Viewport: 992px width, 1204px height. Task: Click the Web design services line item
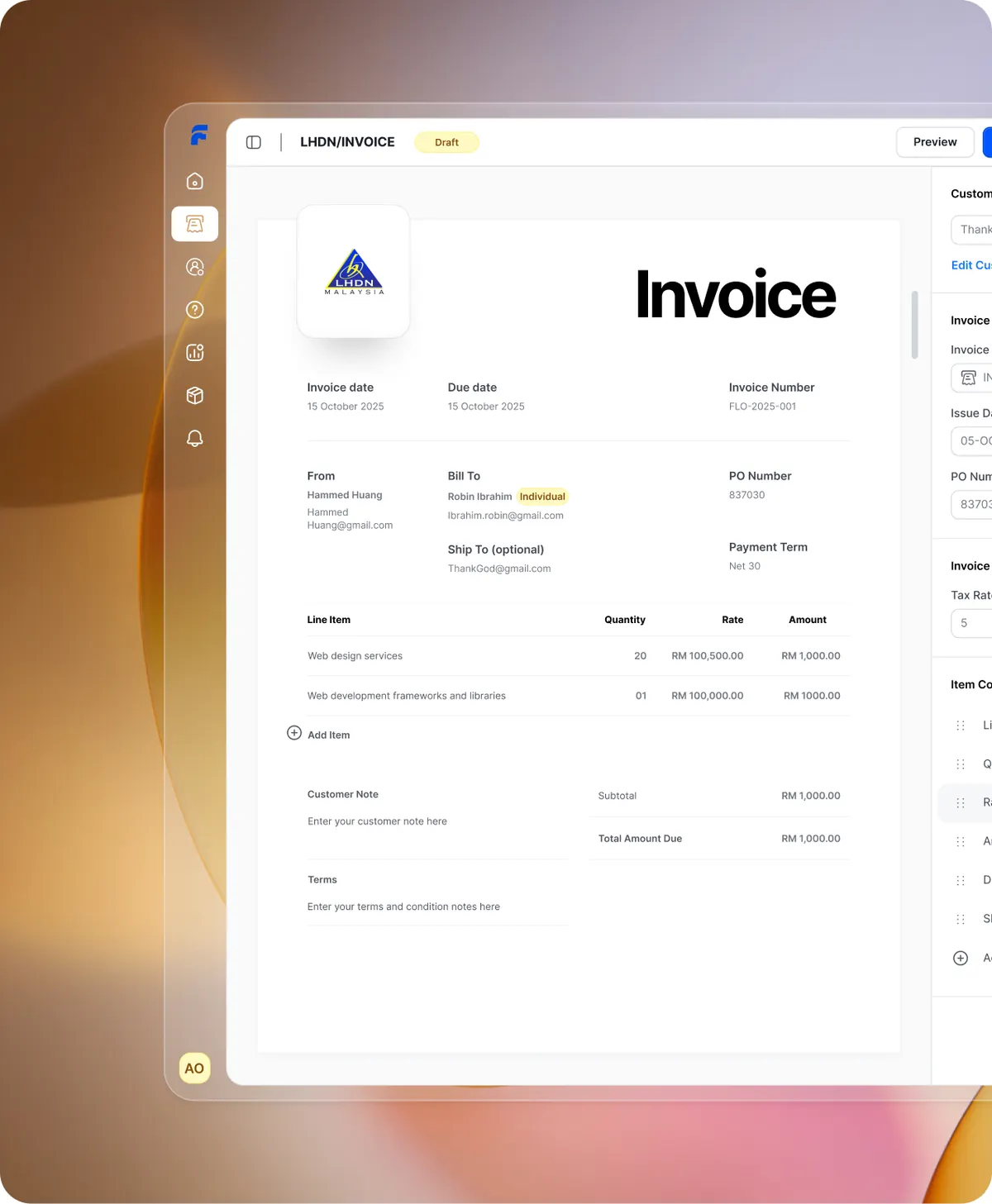pos(355,656)
